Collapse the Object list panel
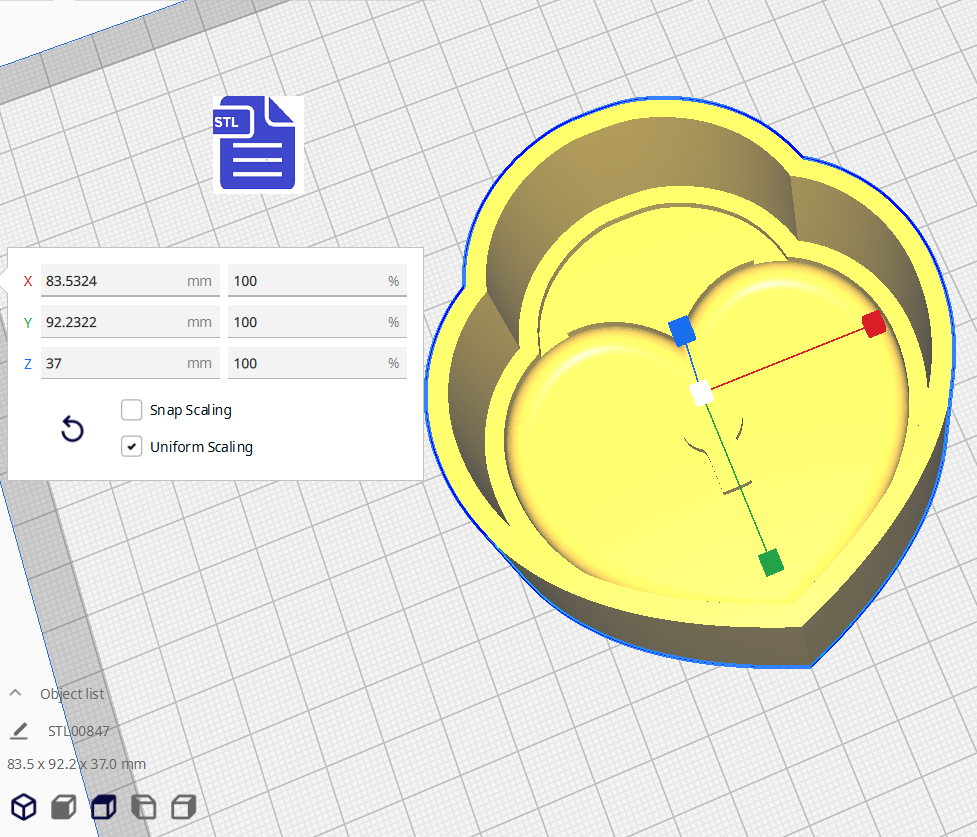Viewport: 977px width, 837px height. pos(16,693)
